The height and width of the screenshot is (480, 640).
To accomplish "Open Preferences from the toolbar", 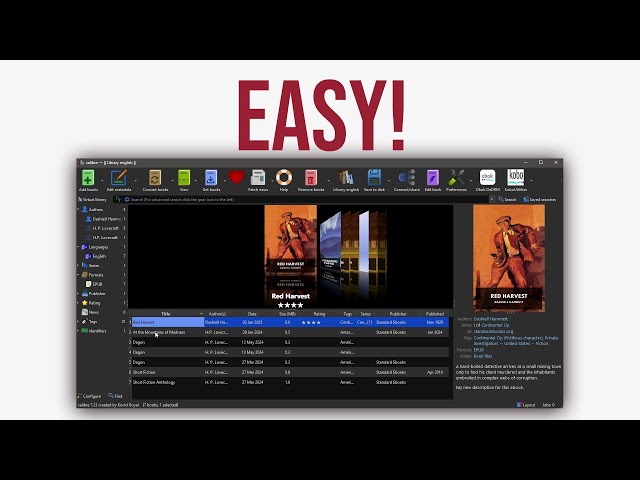I will pyautogui.click(x=456, y=178).
